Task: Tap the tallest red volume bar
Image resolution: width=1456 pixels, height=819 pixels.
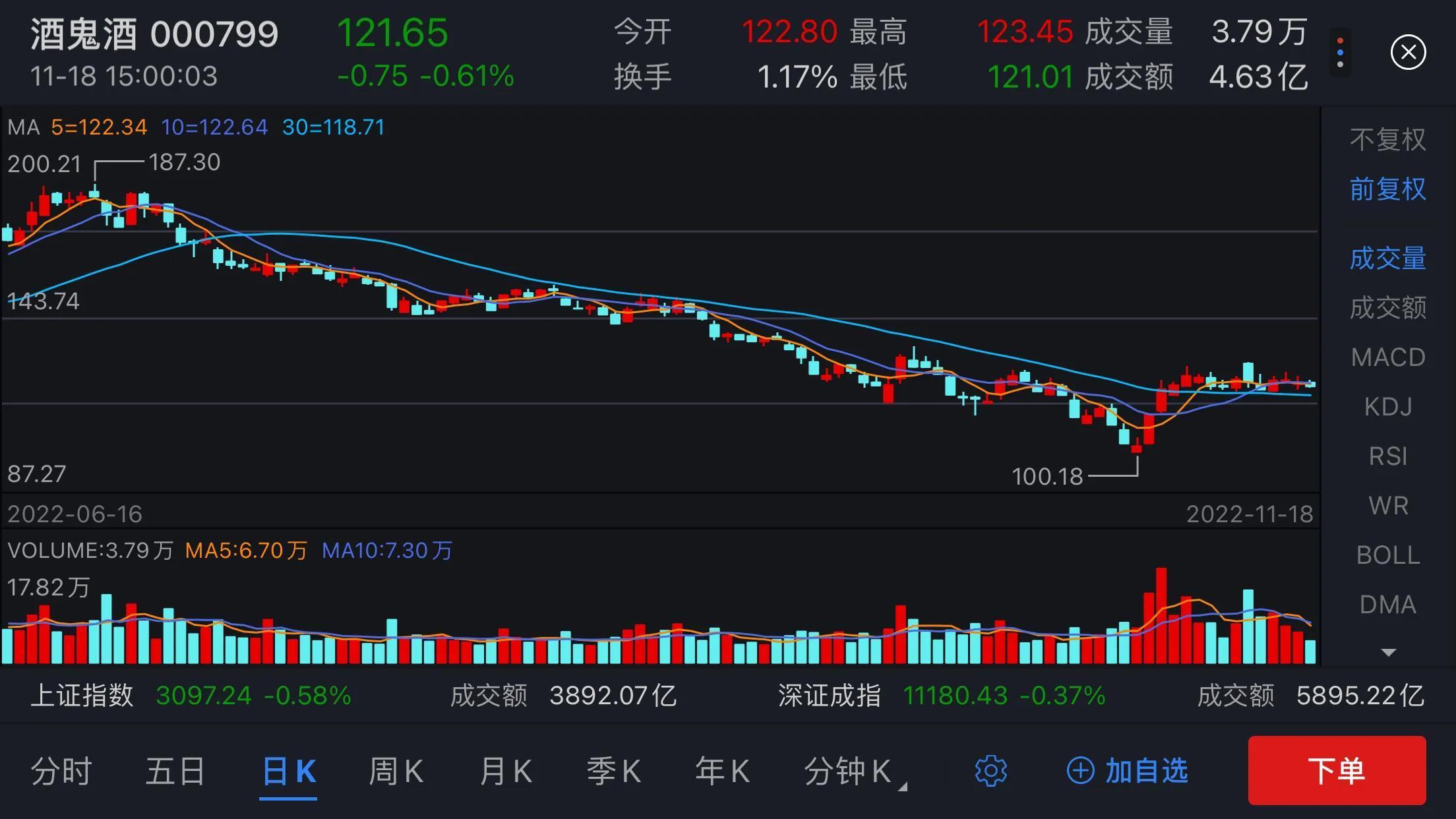Action: [x=1161, y=615]
